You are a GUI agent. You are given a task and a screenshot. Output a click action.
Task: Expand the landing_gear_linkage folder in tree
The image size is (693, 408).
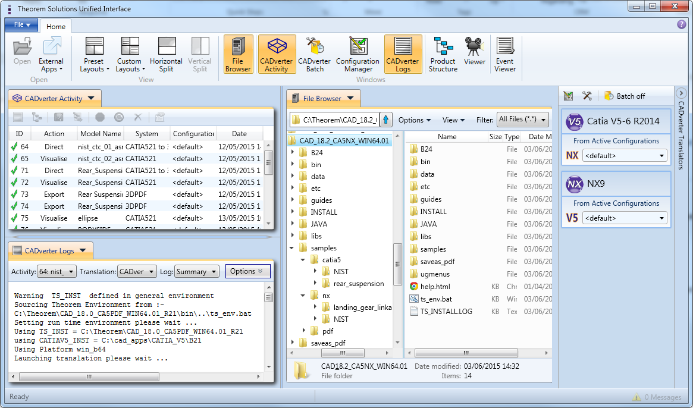point(315,307)
